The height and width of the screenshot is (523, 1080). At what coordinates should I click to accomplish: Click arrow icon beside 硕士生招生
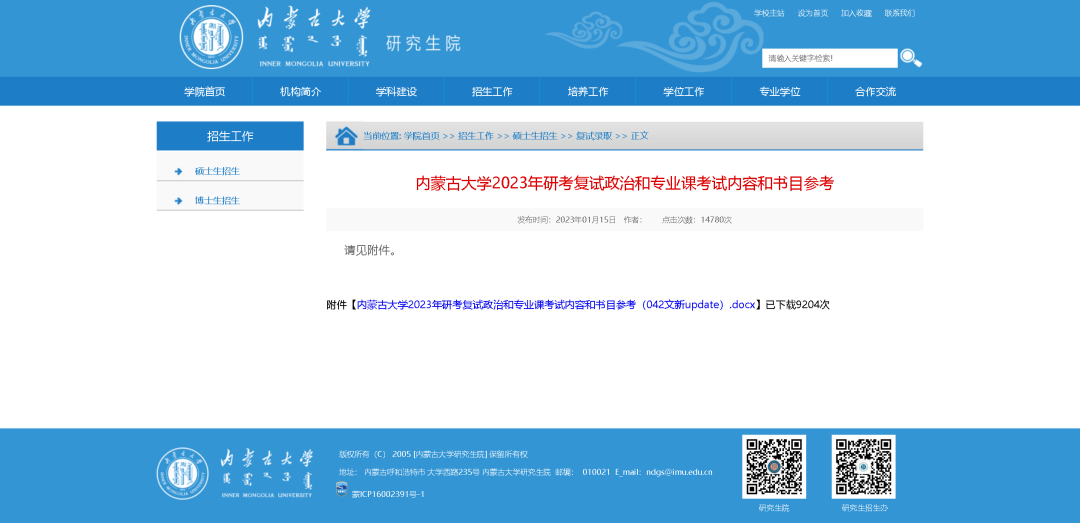tap(178, 171)
